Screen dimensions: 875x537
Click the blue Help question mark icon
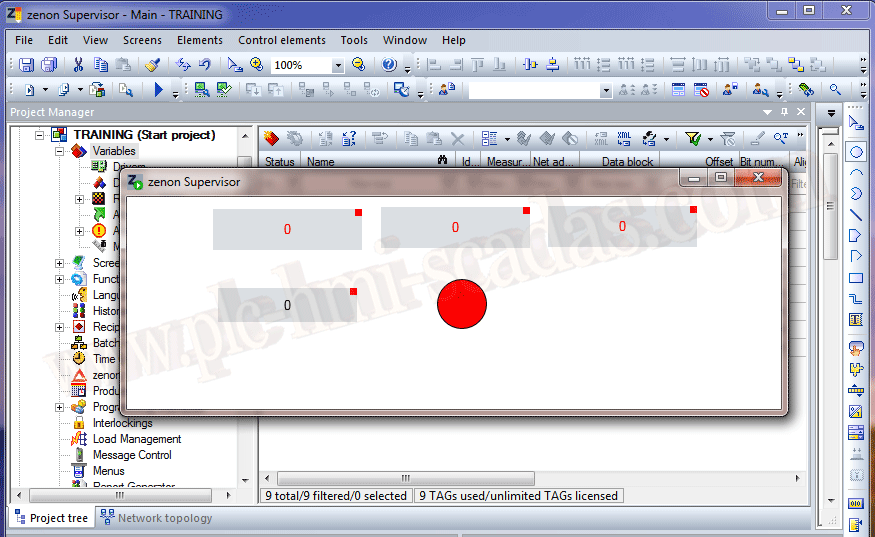[x=388, y=65]
